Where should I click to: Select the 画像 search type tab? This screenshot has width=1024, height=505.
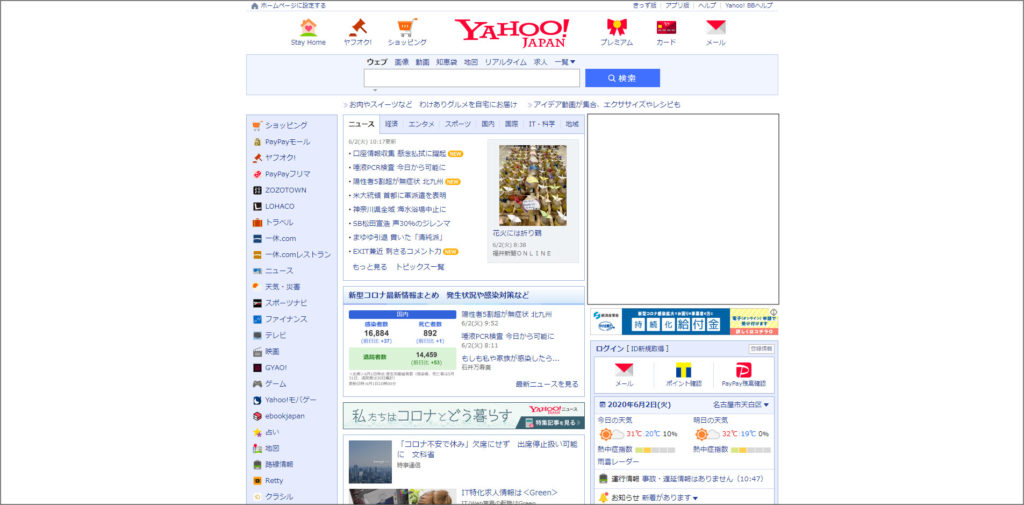(x=401, y=62)
